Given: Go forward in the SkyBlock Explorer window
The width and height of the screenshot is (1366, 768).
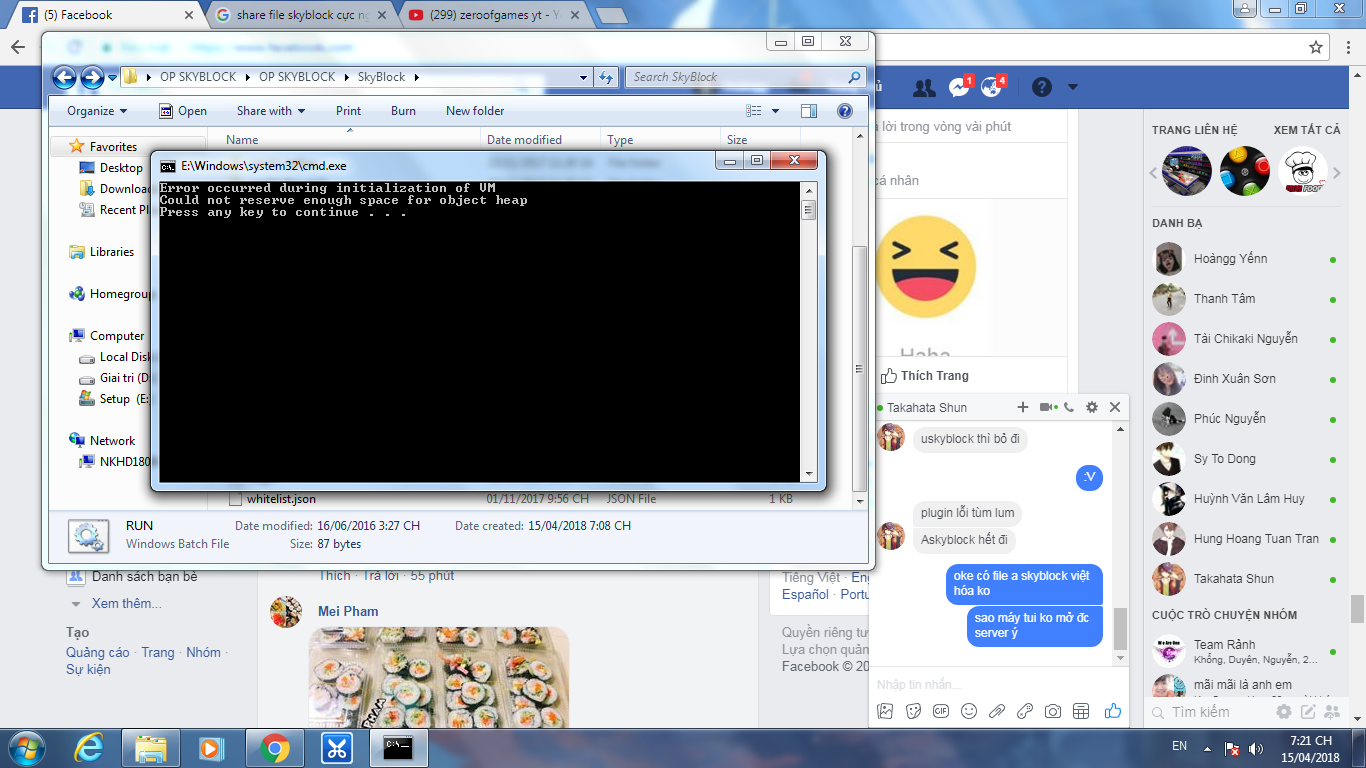Looking at the screenshot, I should pyautogui.click(x=92, y=77).
